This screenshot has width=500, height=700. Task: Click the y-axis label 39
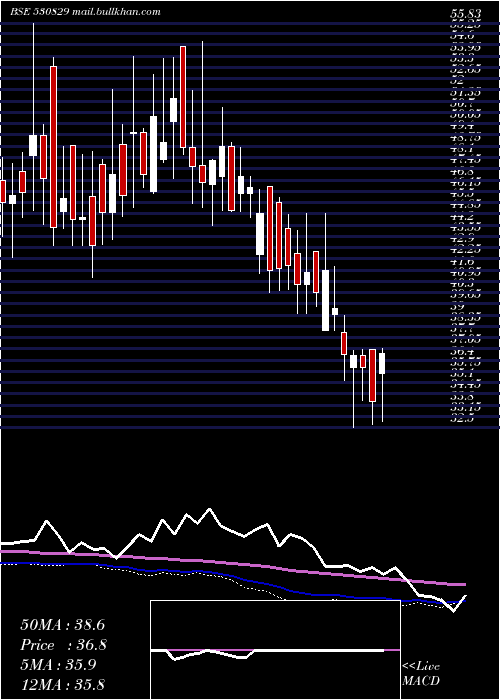pyautogui.click(x=457, y=307)
